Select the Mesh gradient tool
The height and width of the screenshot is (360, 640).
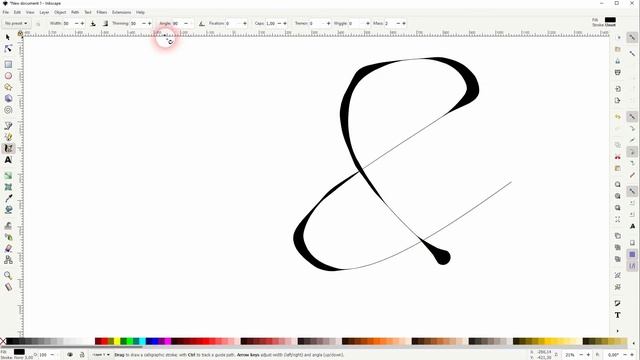click(8, 187)
